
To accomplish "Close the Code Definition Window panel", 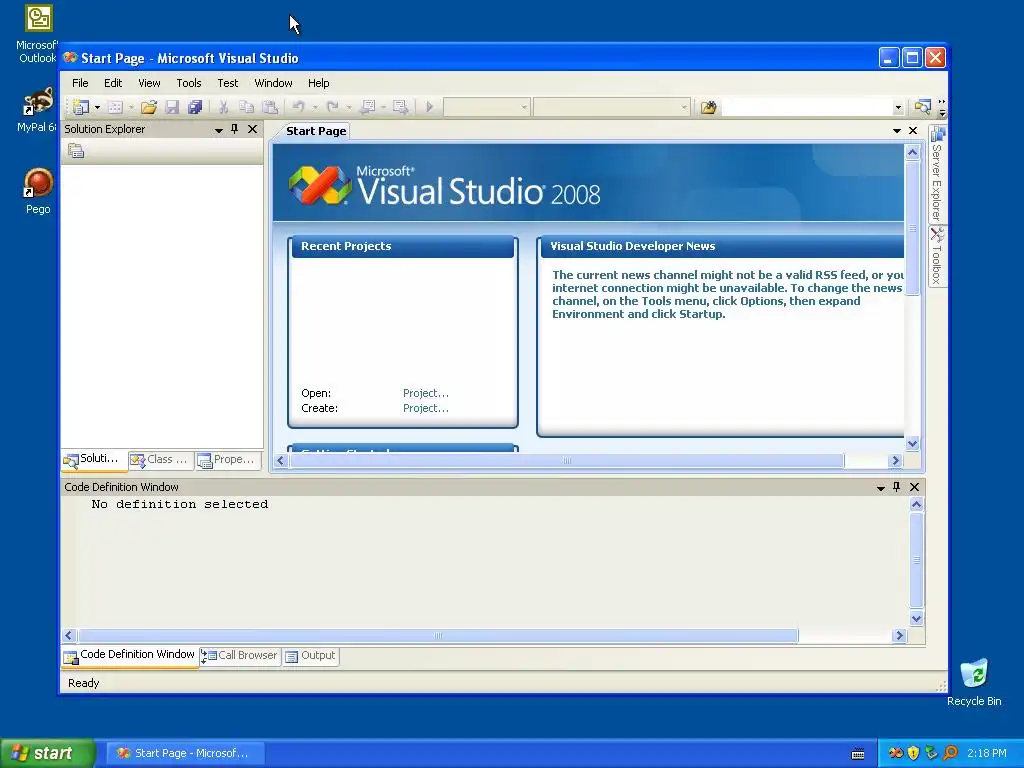I will click(x=914, y=487).
